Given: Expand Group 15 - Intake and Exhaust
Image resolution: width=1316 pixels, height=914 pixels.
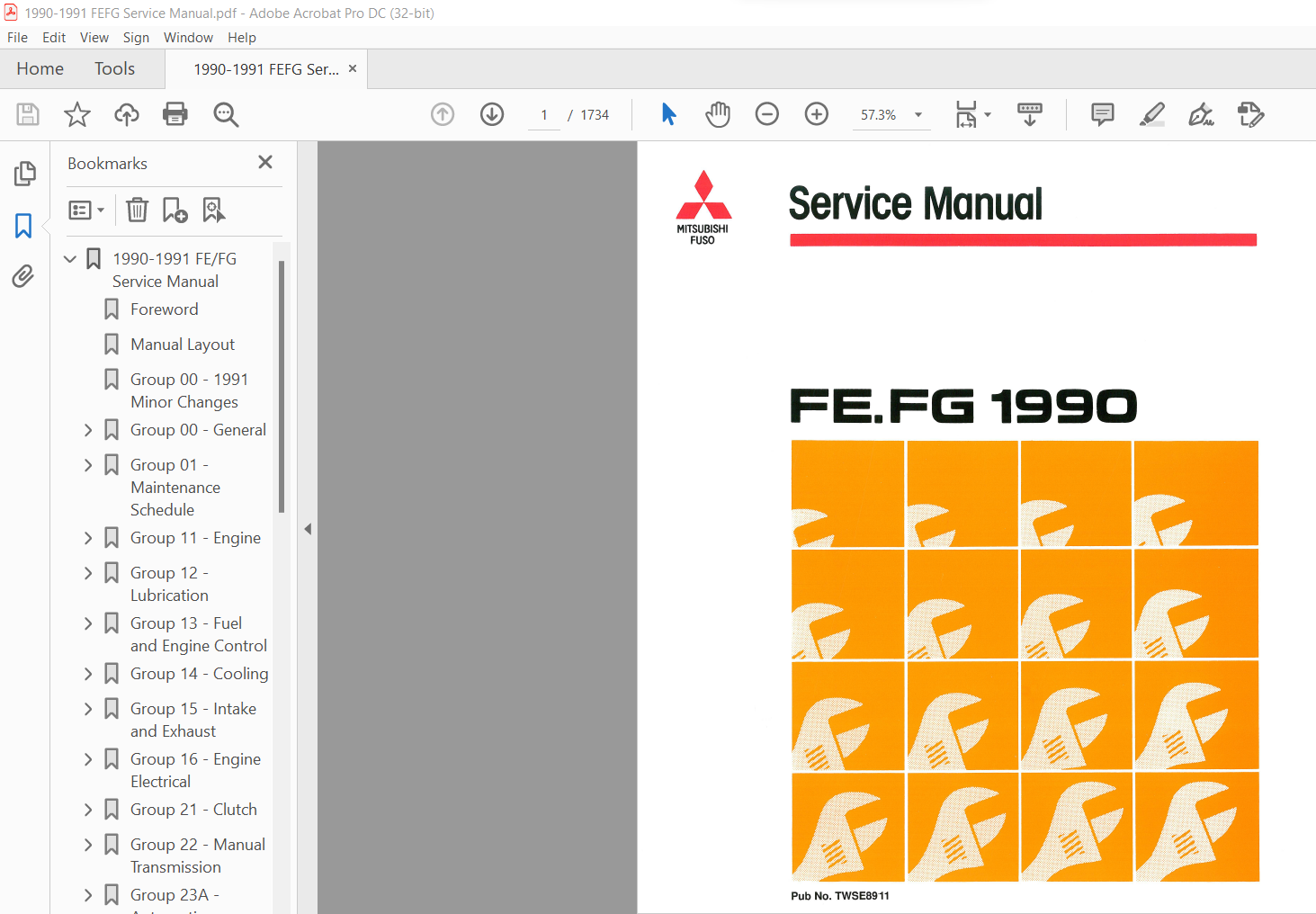Looking at the screenshot, I should (x=88, y=709).
